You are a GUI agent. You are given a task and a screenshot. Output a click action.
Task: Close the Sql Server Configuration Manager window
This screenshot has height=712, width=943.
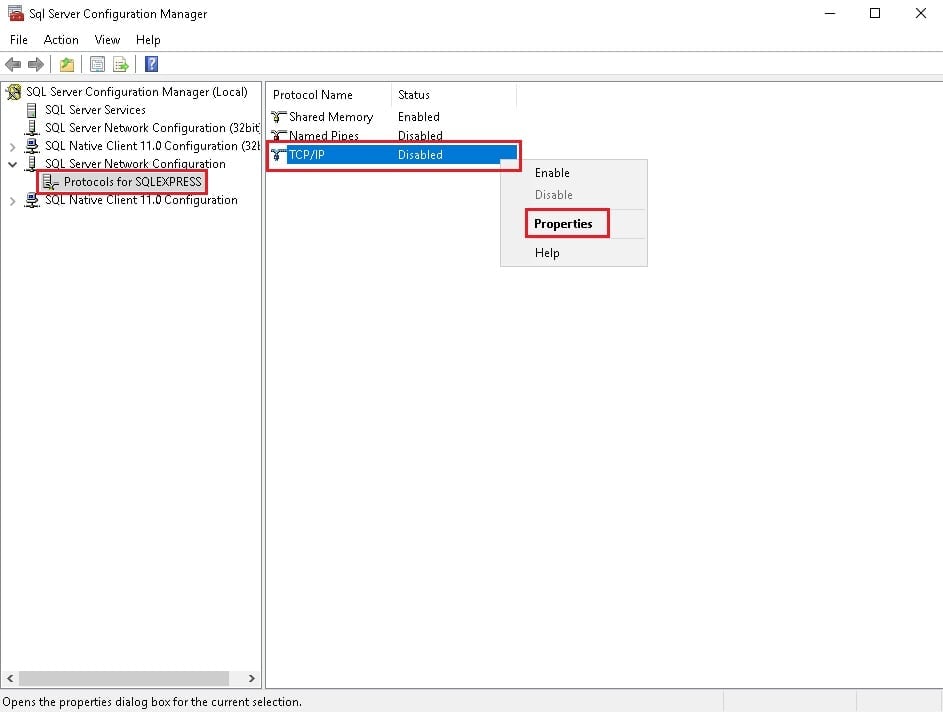921,13
